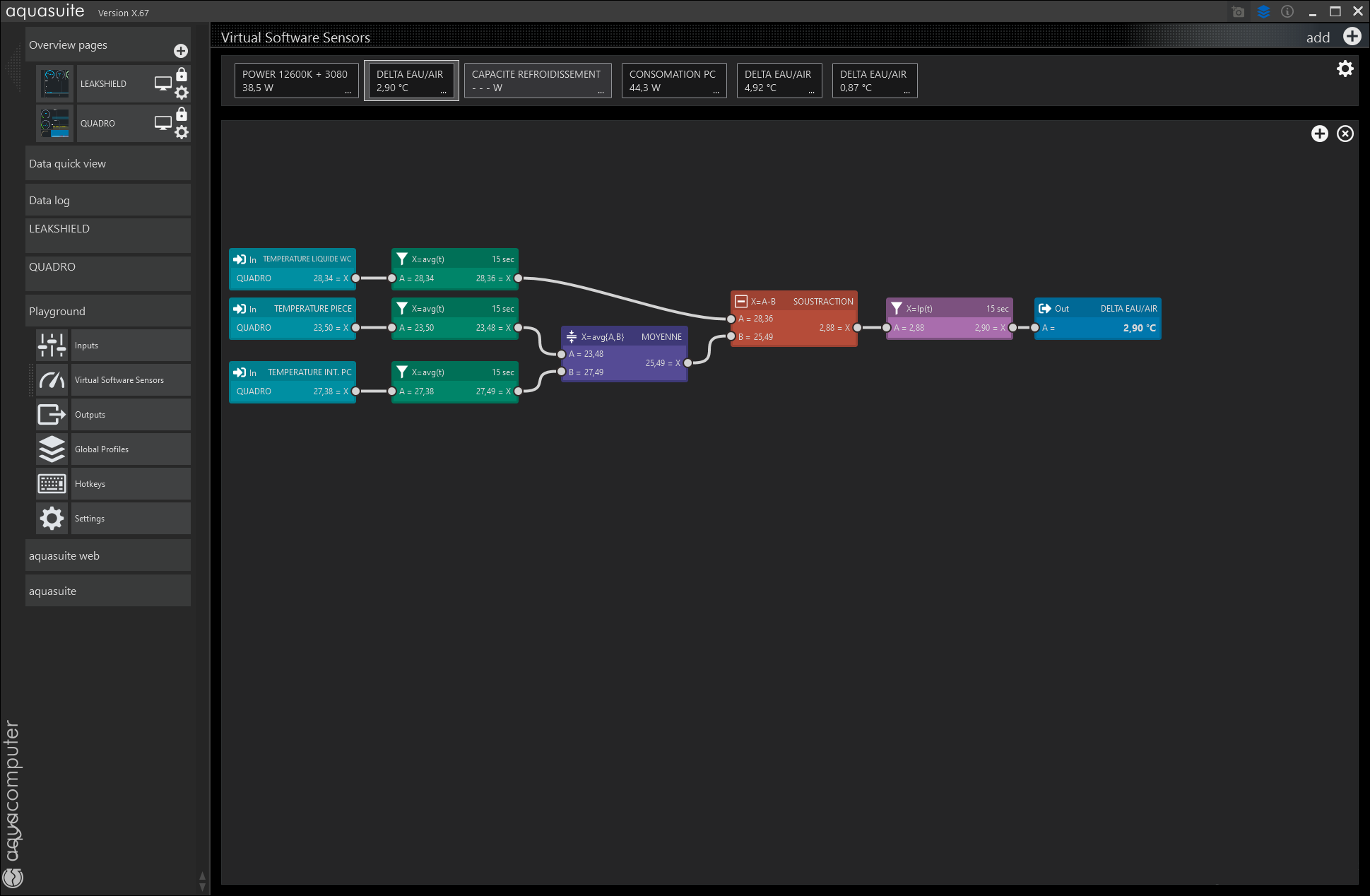1370x896 pixels.
Task: Open the POWER 12600K + 3080 sensor ellipsis menu
Action: (x=348, y=92)
